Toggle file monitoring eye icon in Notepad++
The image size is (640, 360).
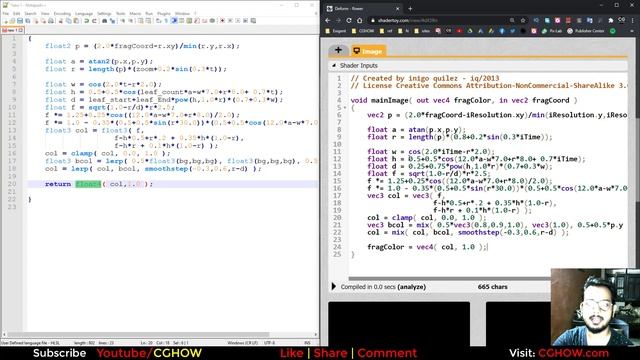212,20
